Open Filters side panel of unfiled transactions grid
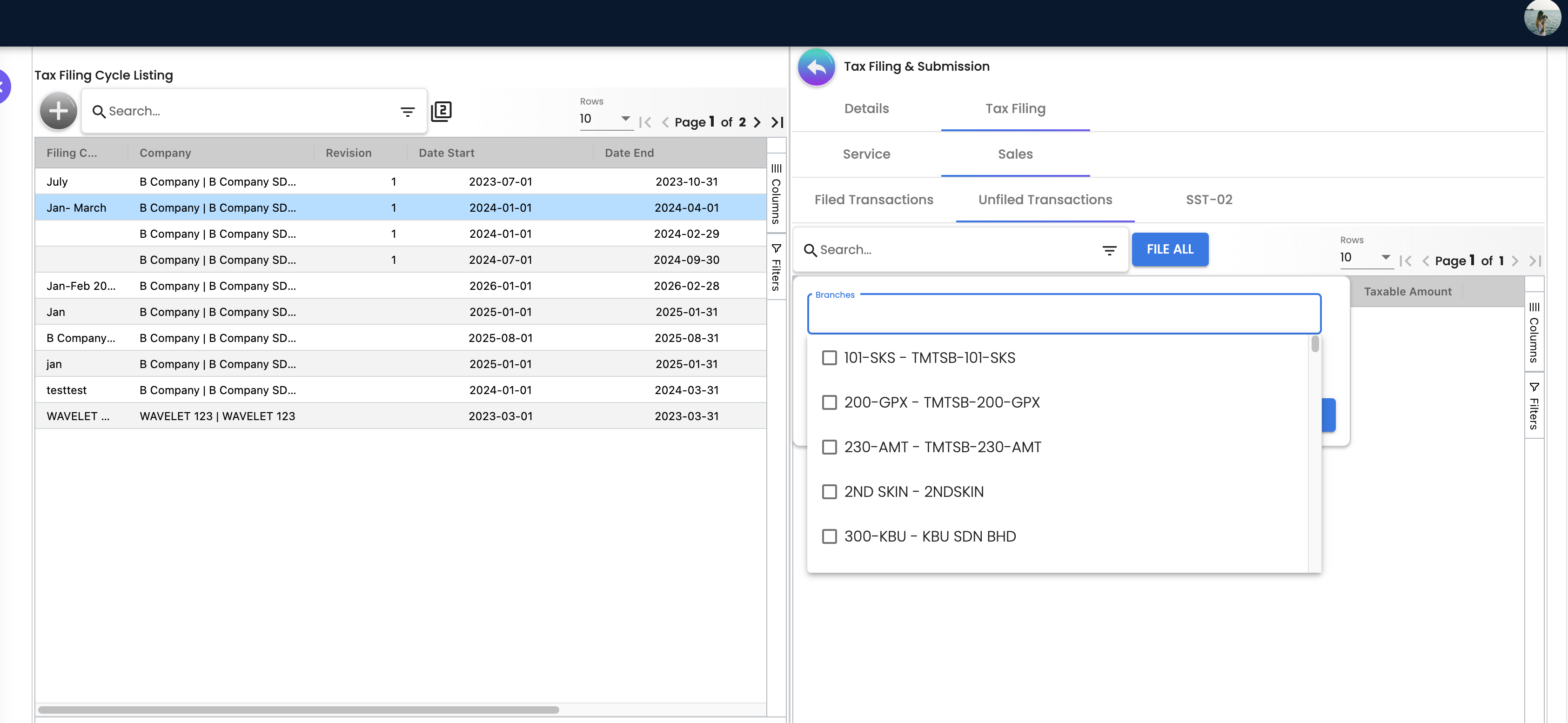This screenshot has width=1568, height=723. coord(1534,406)
